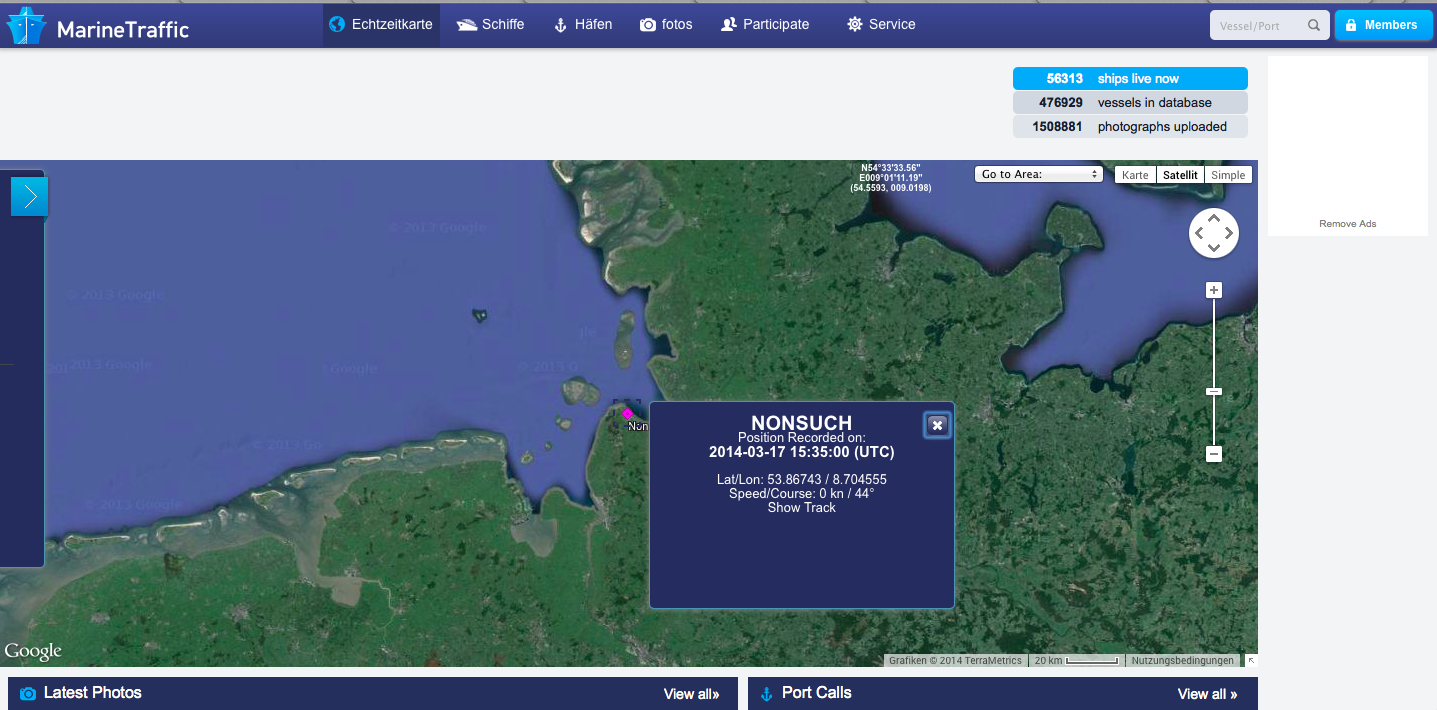Click the zoom slider handle
The height and width of the screenshot is (710, 1437).
[x=1214, y=391]
